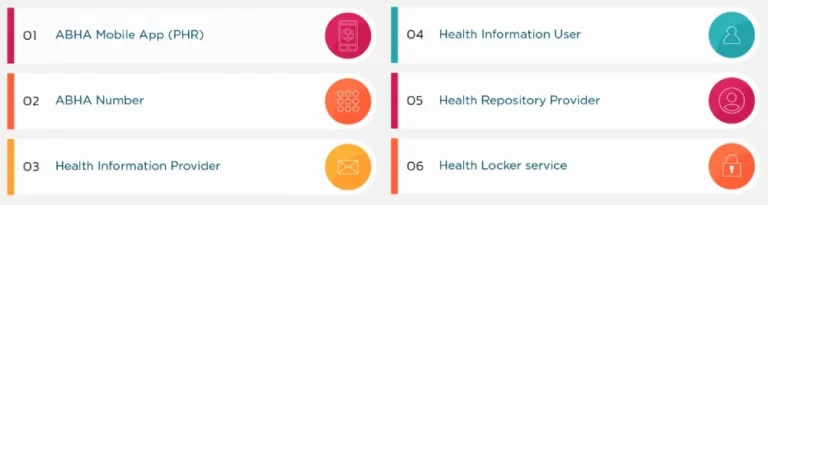Click the Health Information Provider envelope icon
Viewport: 819px width, 460px height.
(x=348, y=167)
